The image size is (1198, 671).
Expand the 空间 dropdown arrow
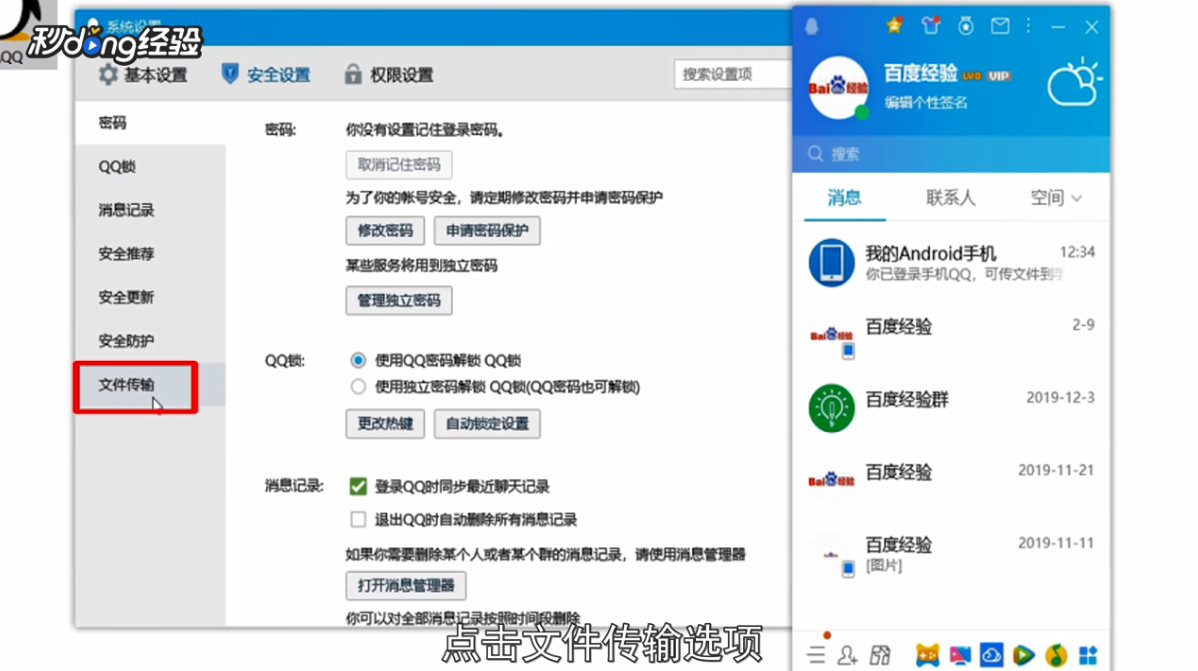coord(1077,199)
